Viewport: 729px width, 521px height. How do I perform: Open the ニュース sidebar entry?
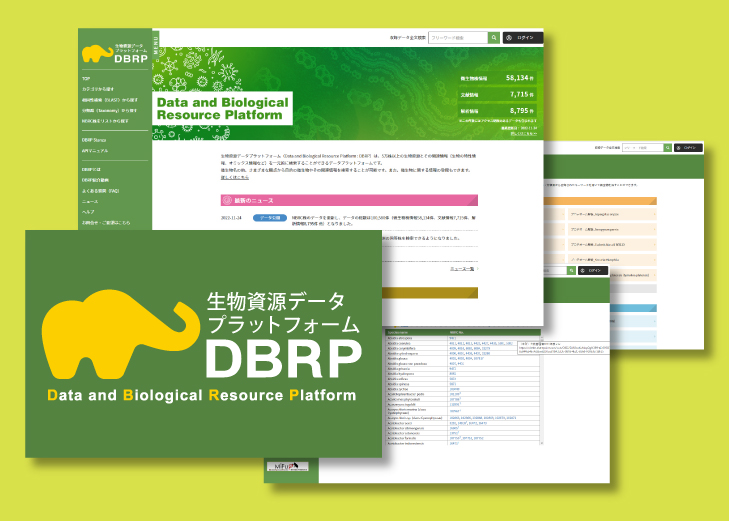point(90,201)
